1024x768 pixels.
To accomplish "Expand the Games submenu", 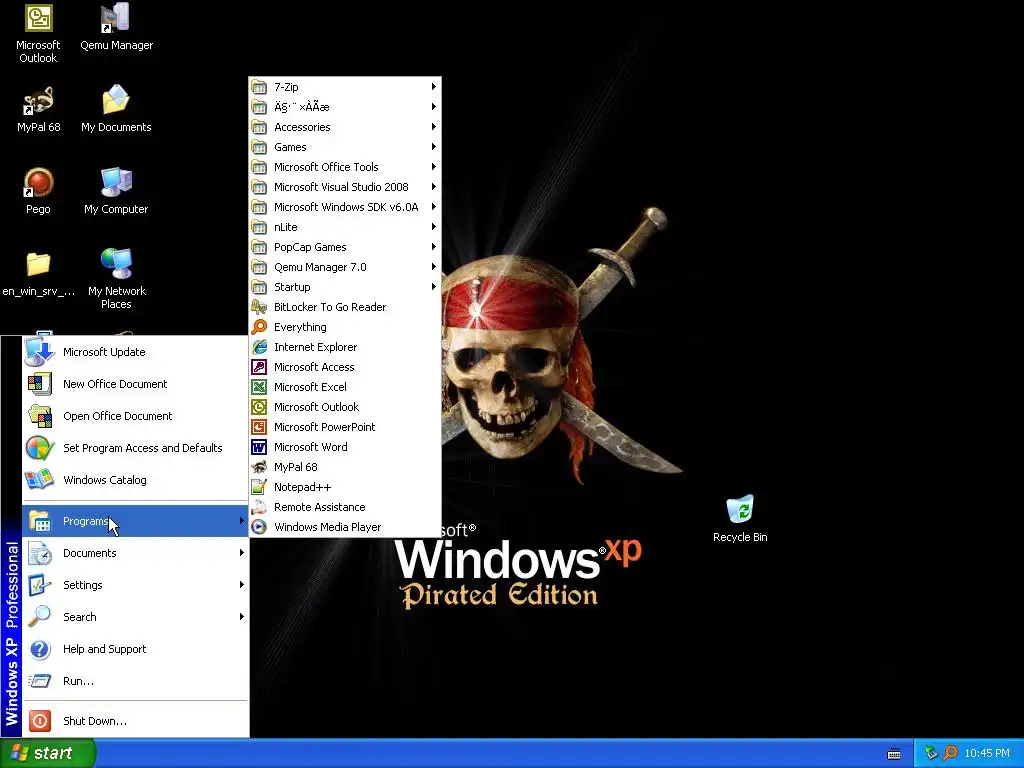I will pyautogui.click(x=345, y=147).
